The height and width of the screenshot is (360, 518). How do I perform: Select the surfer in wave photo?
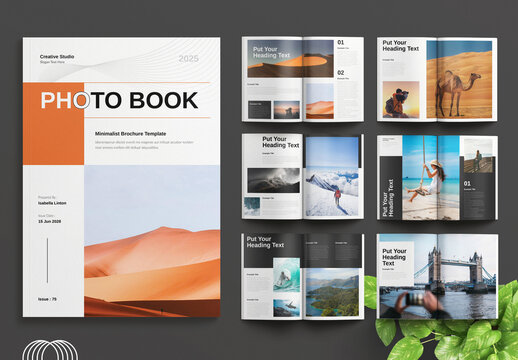point(287,275)
